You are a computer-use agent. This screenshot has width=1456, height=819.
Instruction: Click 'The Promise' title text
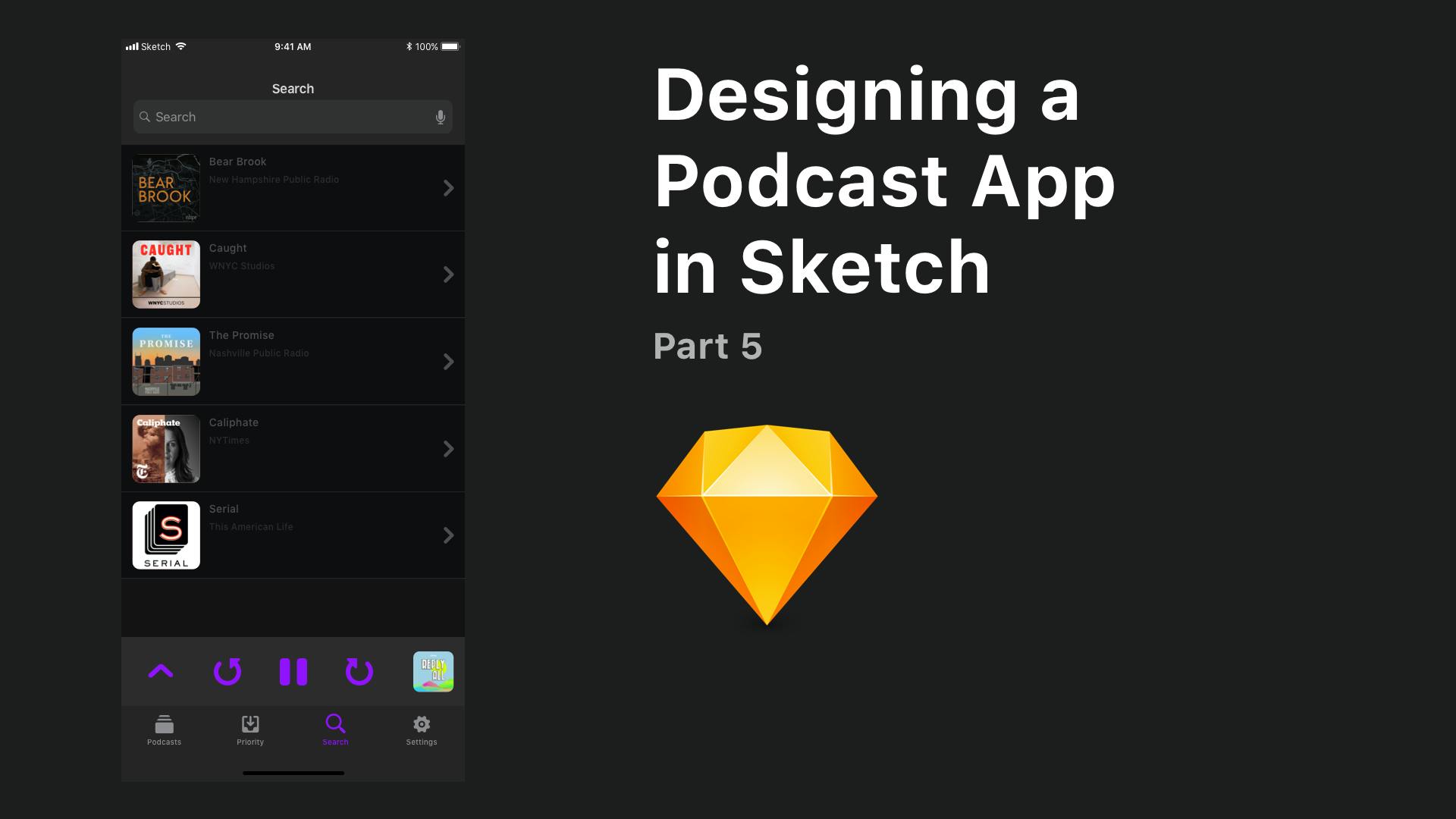pos(242,335)
